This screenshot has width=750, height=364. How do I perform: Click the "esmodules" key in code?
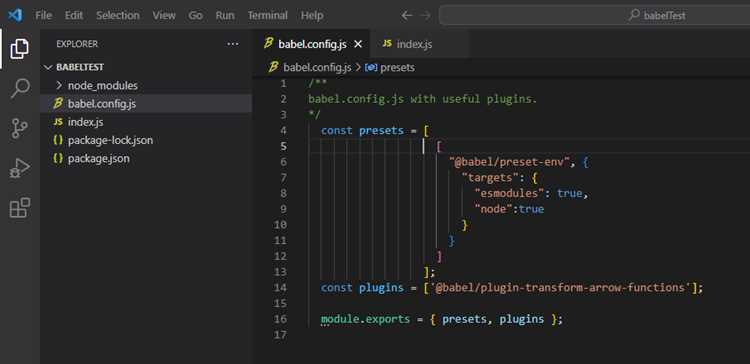(x=513, y=193)
